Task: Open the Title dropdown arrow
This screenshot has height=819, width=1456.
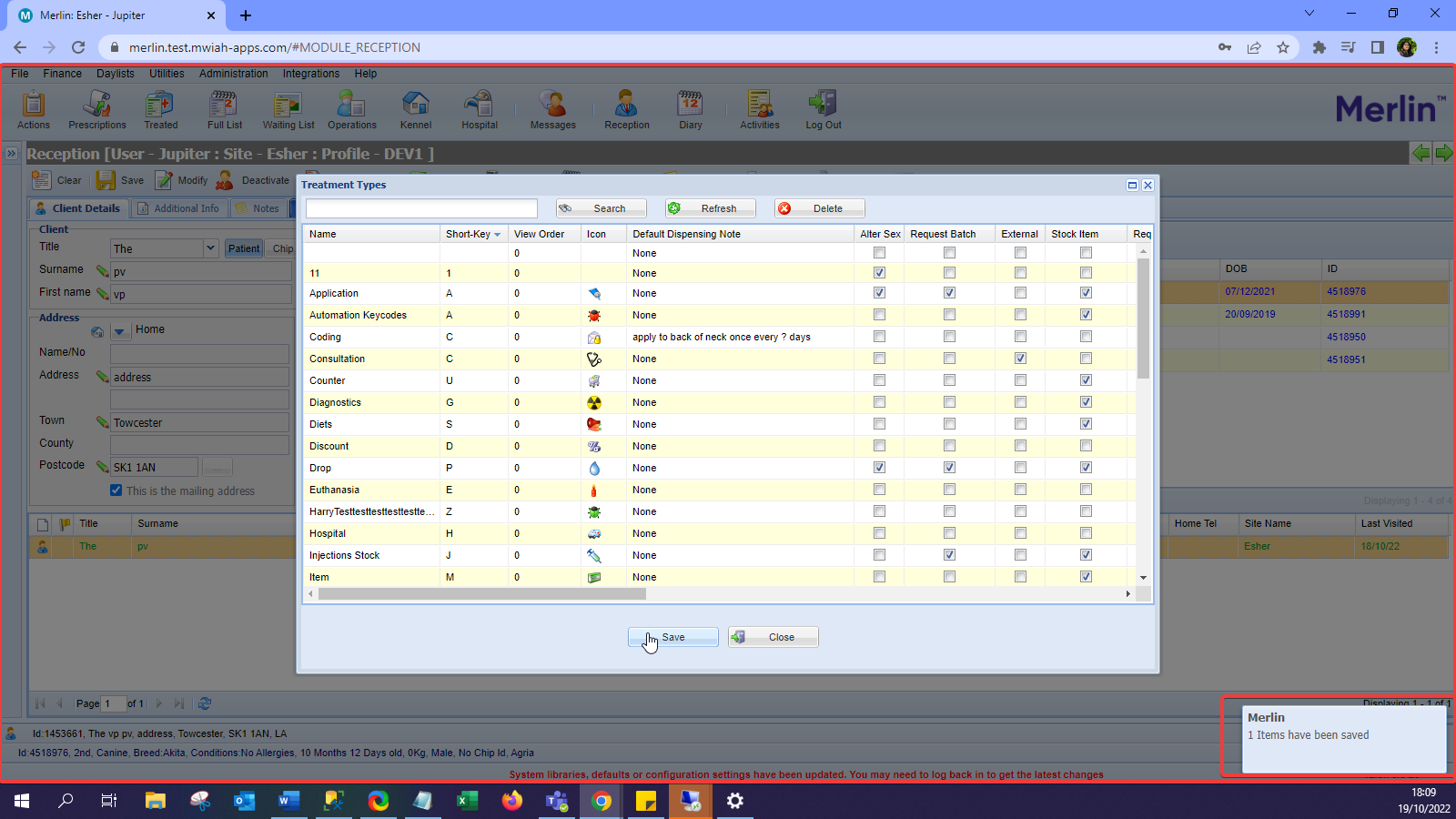Action: pyautogui.click(x=210, y=248)
